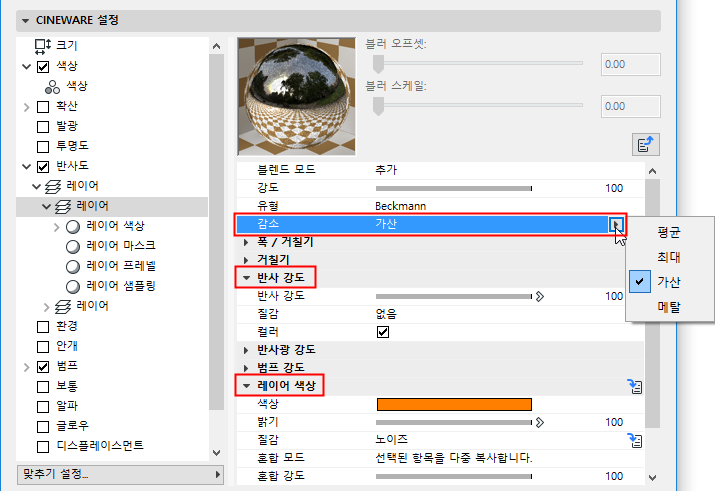Screen dimensions: 715x491
Task: Open the 감소 row dropdown arrow
Action: 616,224
